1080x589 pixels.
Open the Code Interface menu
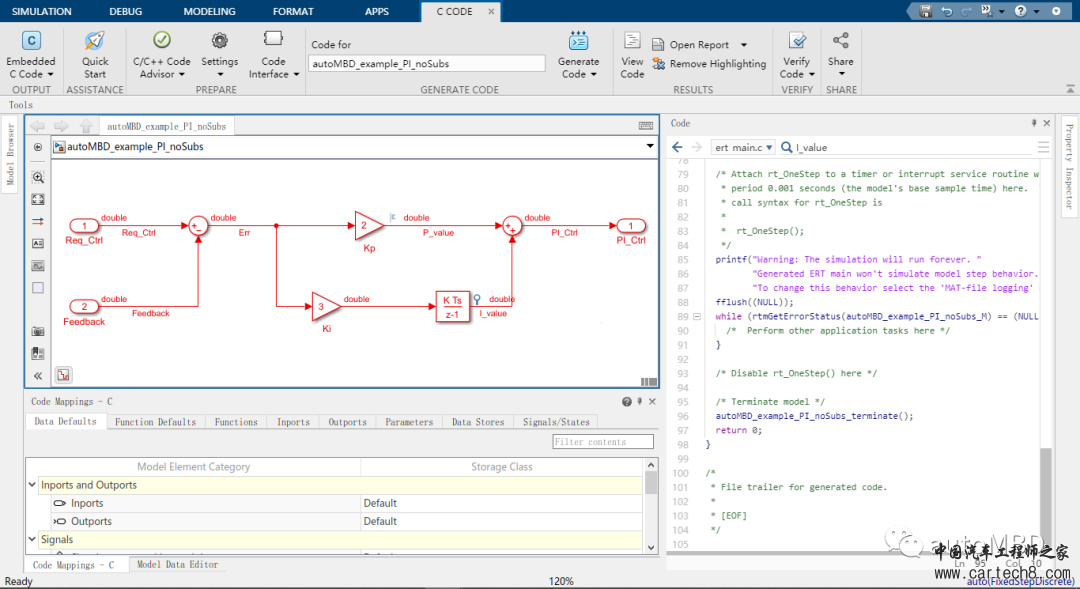click(273, 55)
